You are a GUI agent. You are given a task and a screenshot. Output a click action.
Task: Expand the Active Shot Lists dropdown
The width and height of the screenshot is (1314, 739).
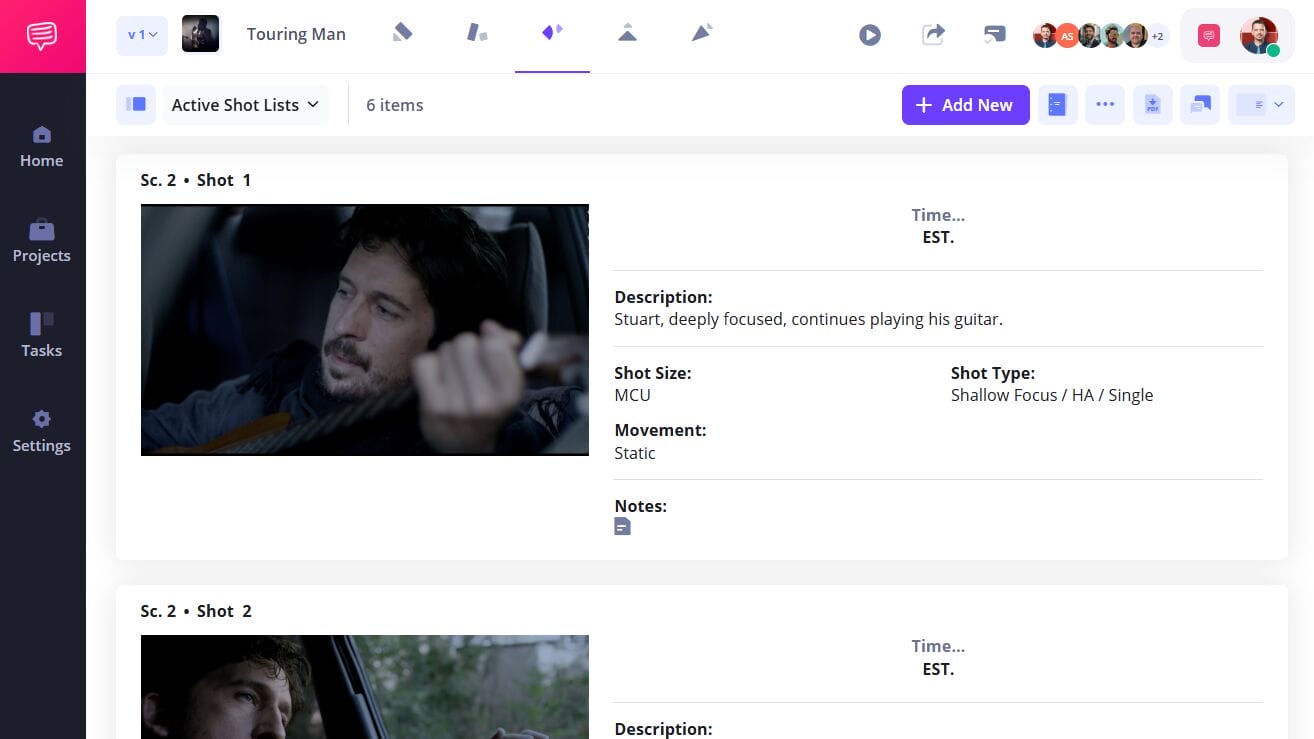coord(246,105)
